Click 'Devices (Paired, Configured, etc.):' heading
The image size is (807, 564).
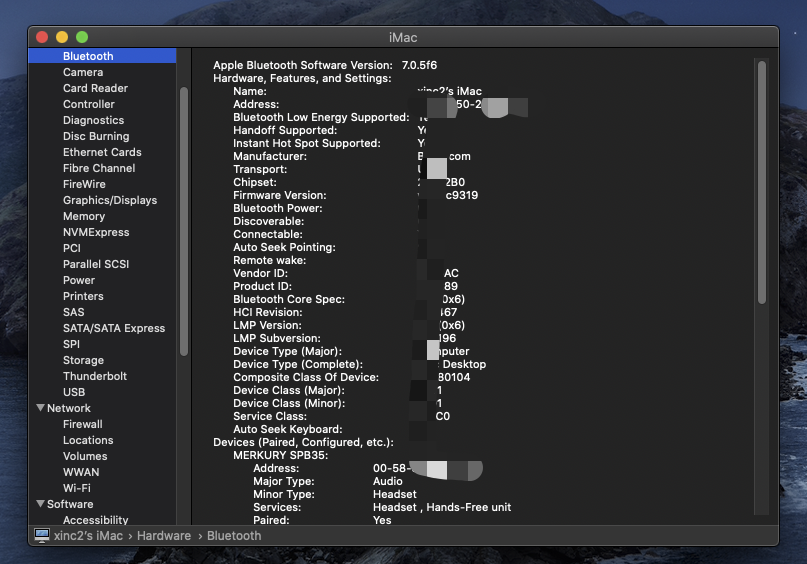point(303,443)
